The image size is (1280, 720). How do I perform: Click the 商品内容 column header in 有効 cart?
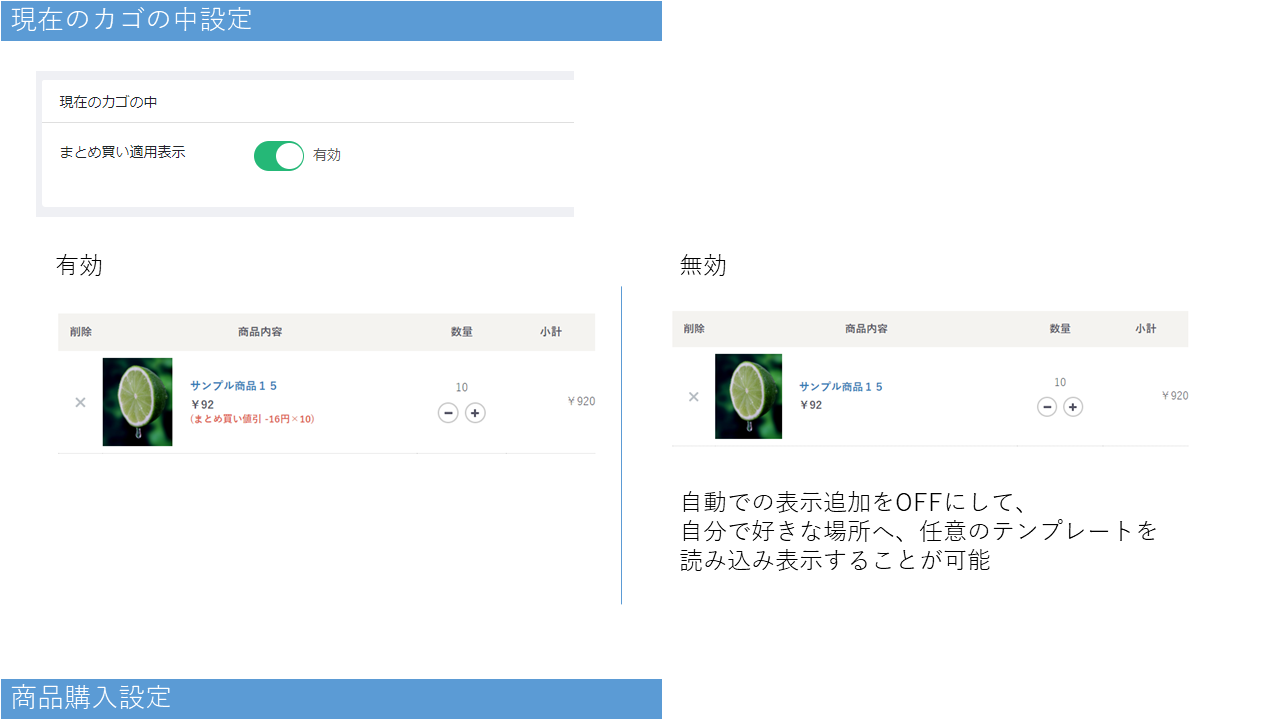point(267,332)
